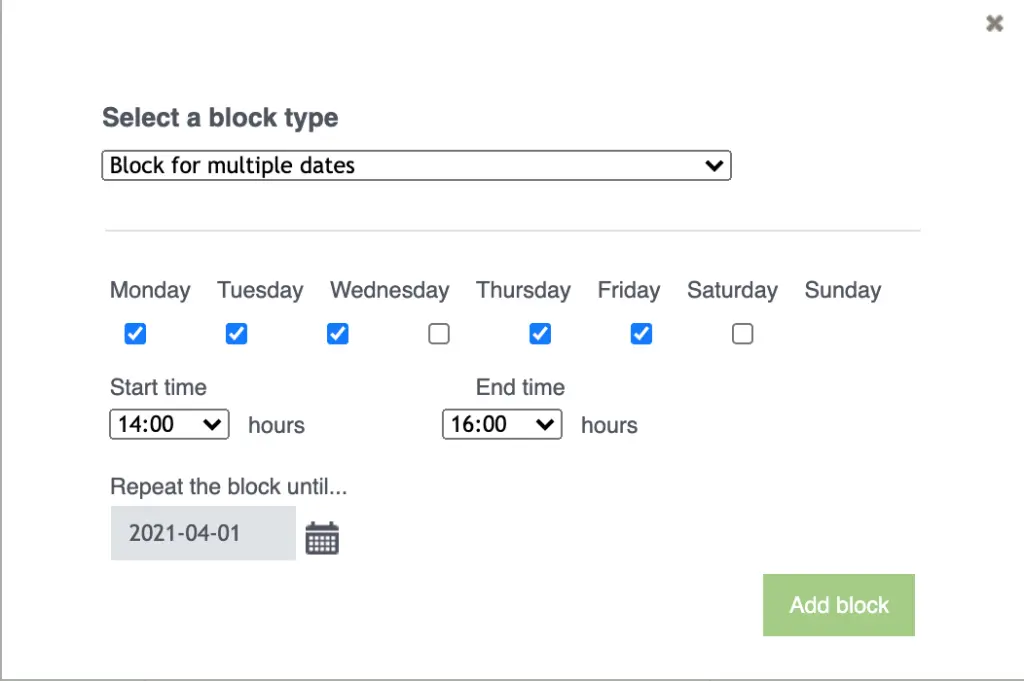Screen dimensions: 1024x681
Task: Open the End time 16:00 dropdown
Action: tap(502, 424)
